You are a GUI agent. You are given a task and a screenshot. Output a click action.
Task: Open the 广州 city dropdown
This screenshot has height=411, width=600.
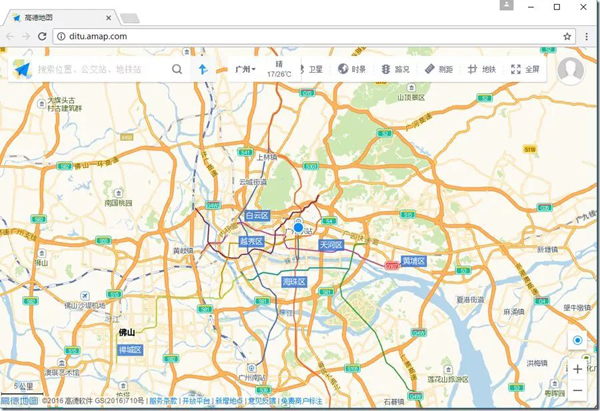(x=245, y=69)
